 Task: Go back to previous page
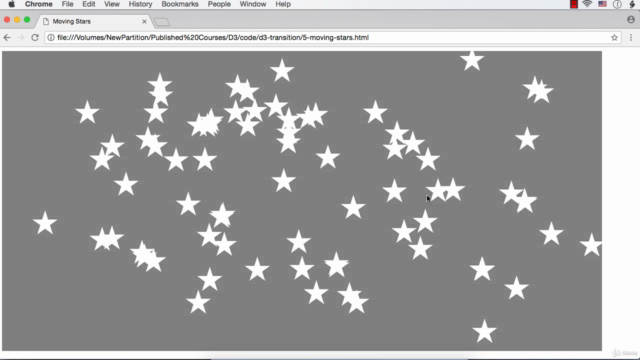[x=7, y=38]
